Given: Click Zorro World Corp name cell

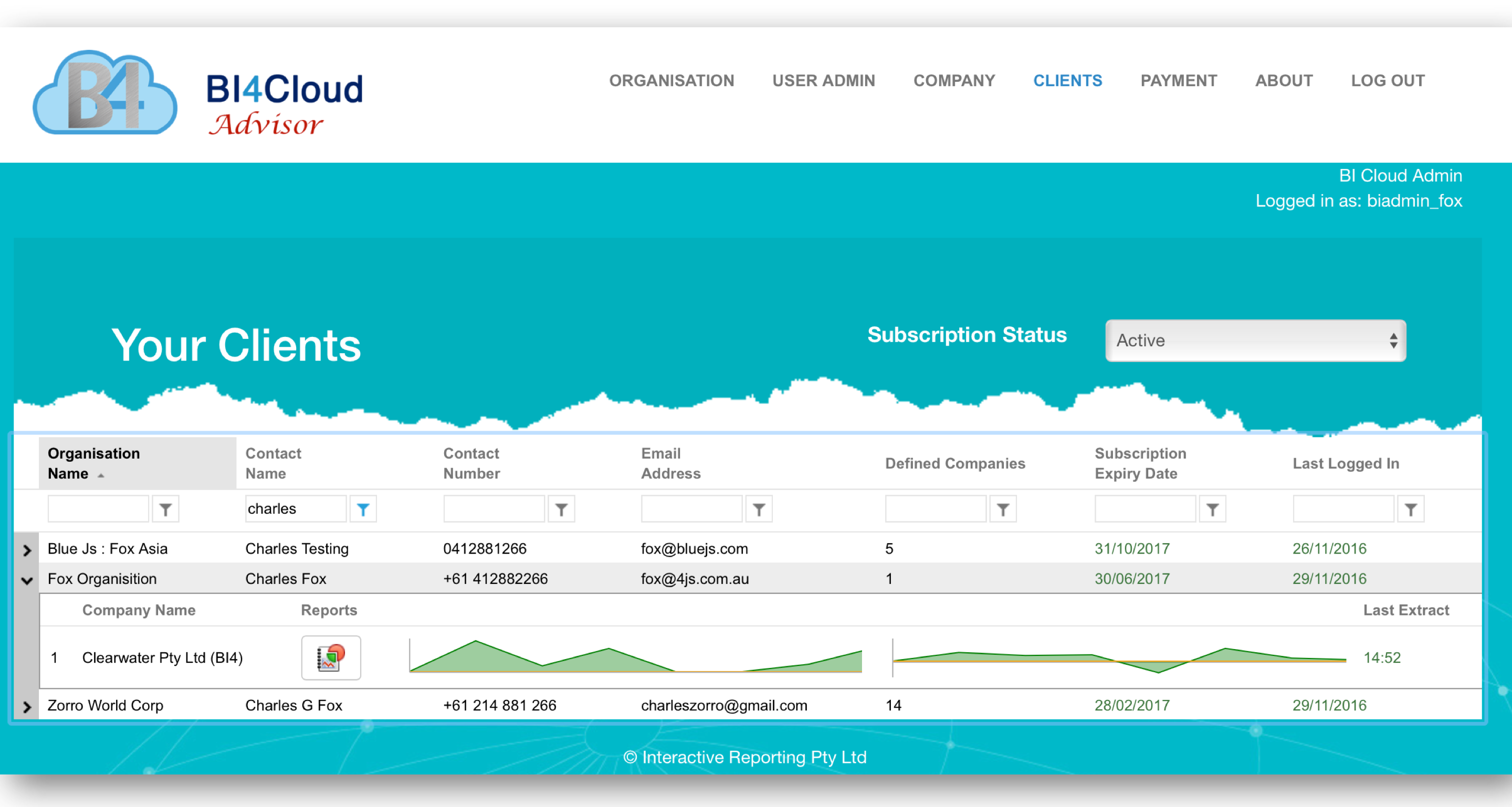Looking at the screenshot, I should point(106,706).
